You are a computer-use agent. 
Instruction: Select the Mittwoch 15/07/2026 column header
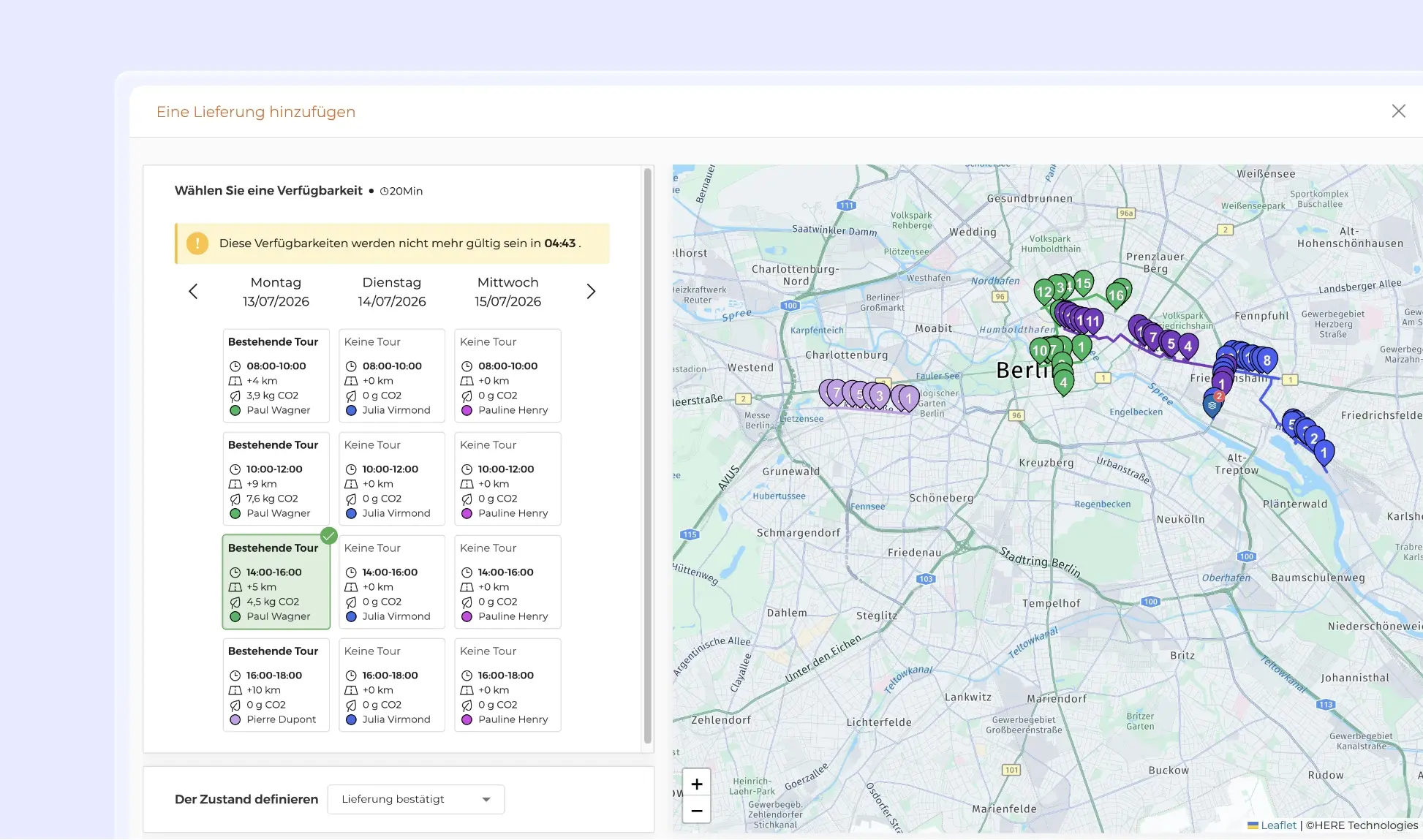click(x=507, y=292)
